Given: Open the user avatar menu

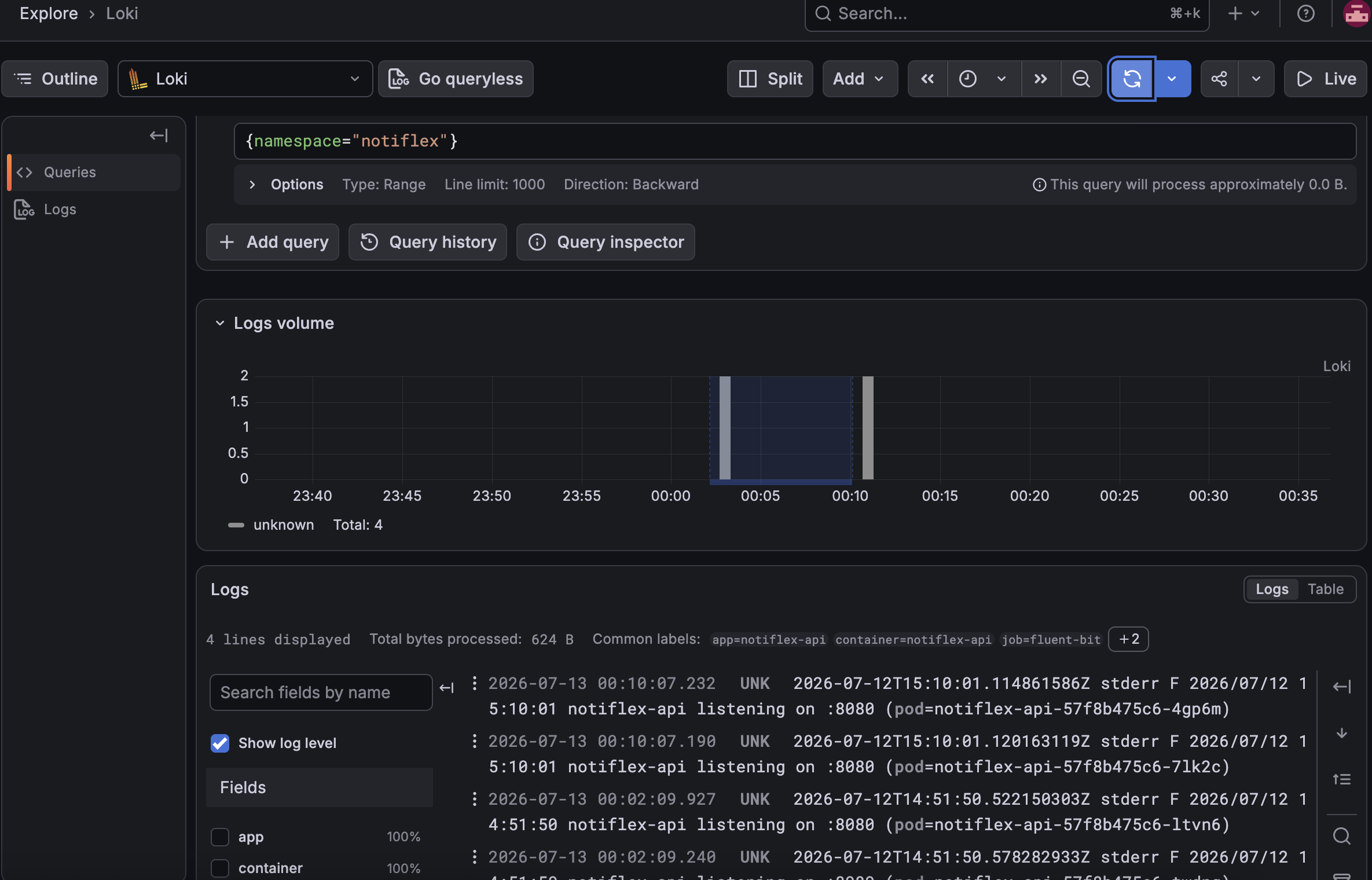Looking at the screenshot, I should pos(1356,13).
